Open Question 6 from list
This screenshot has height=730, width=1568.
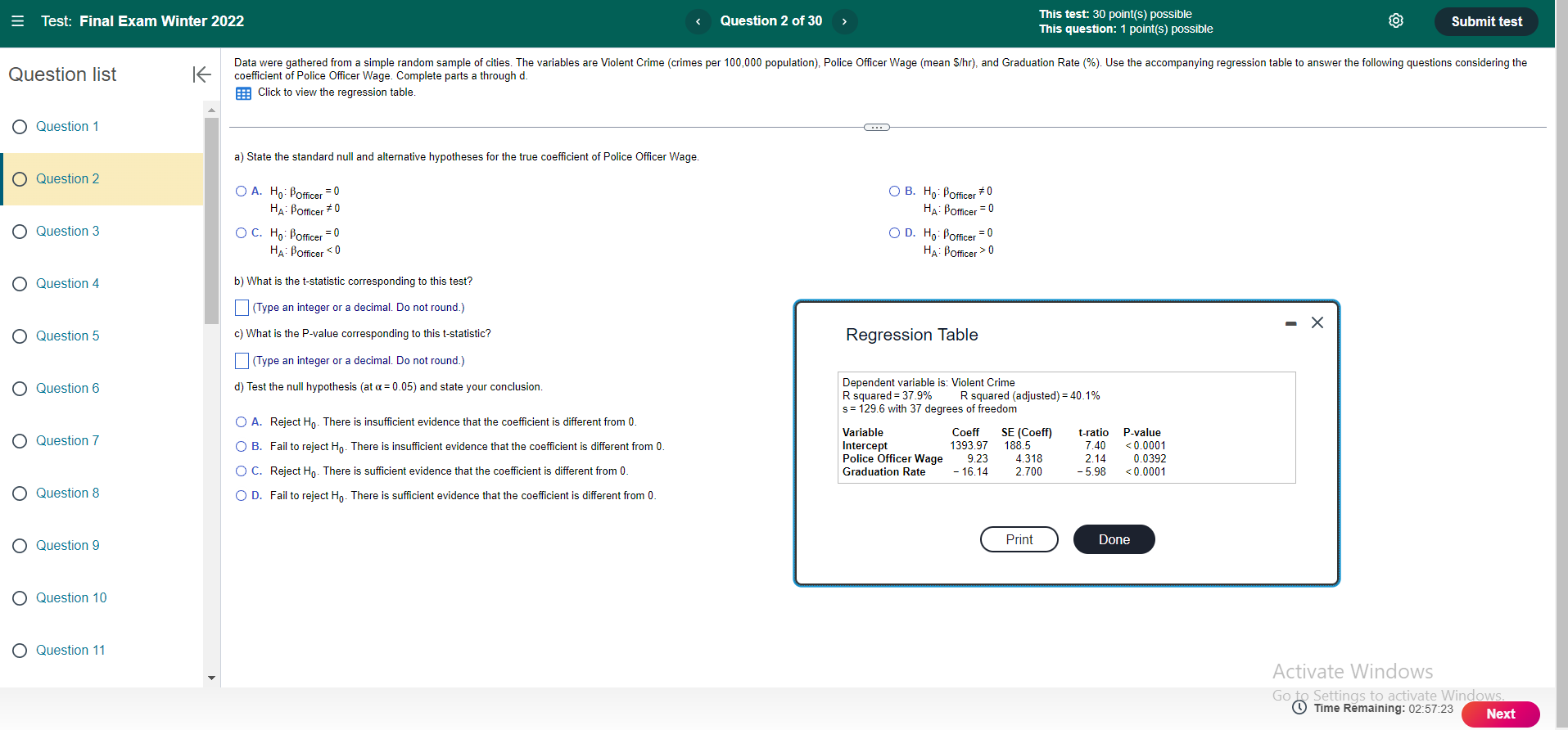click(x=67, y=389)
